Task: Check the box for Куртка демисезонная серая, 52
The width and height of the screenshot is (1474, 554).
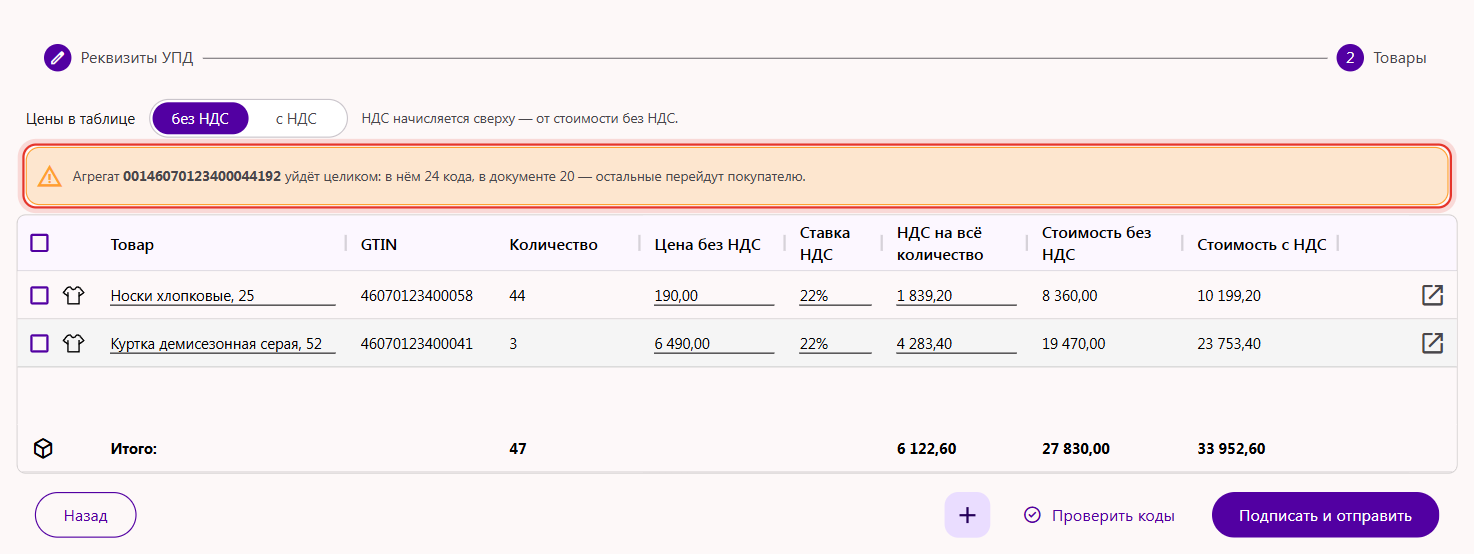Action: coord(39,343)
